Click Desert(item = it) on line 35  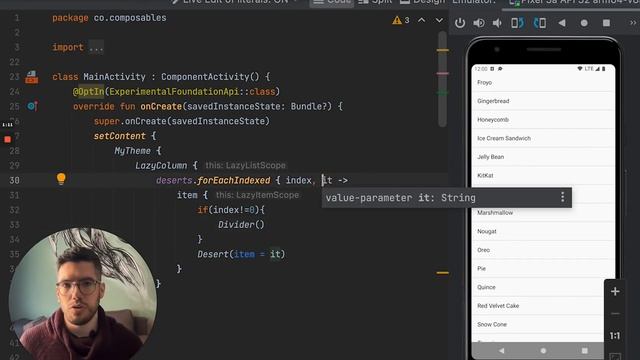(241, 254)
